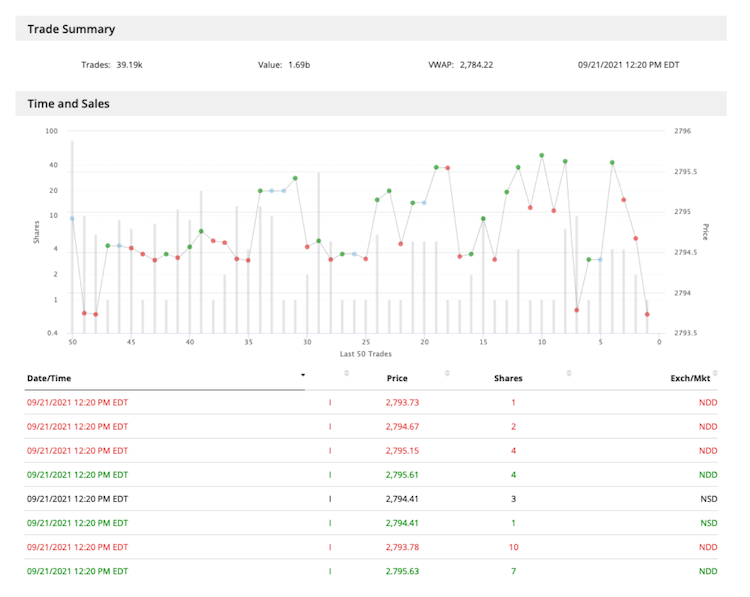Image resolution: width=750 pixels, height=597 pixels.
Task: Click the Date/Time descending sort arrow
Action: coord(303,374)
